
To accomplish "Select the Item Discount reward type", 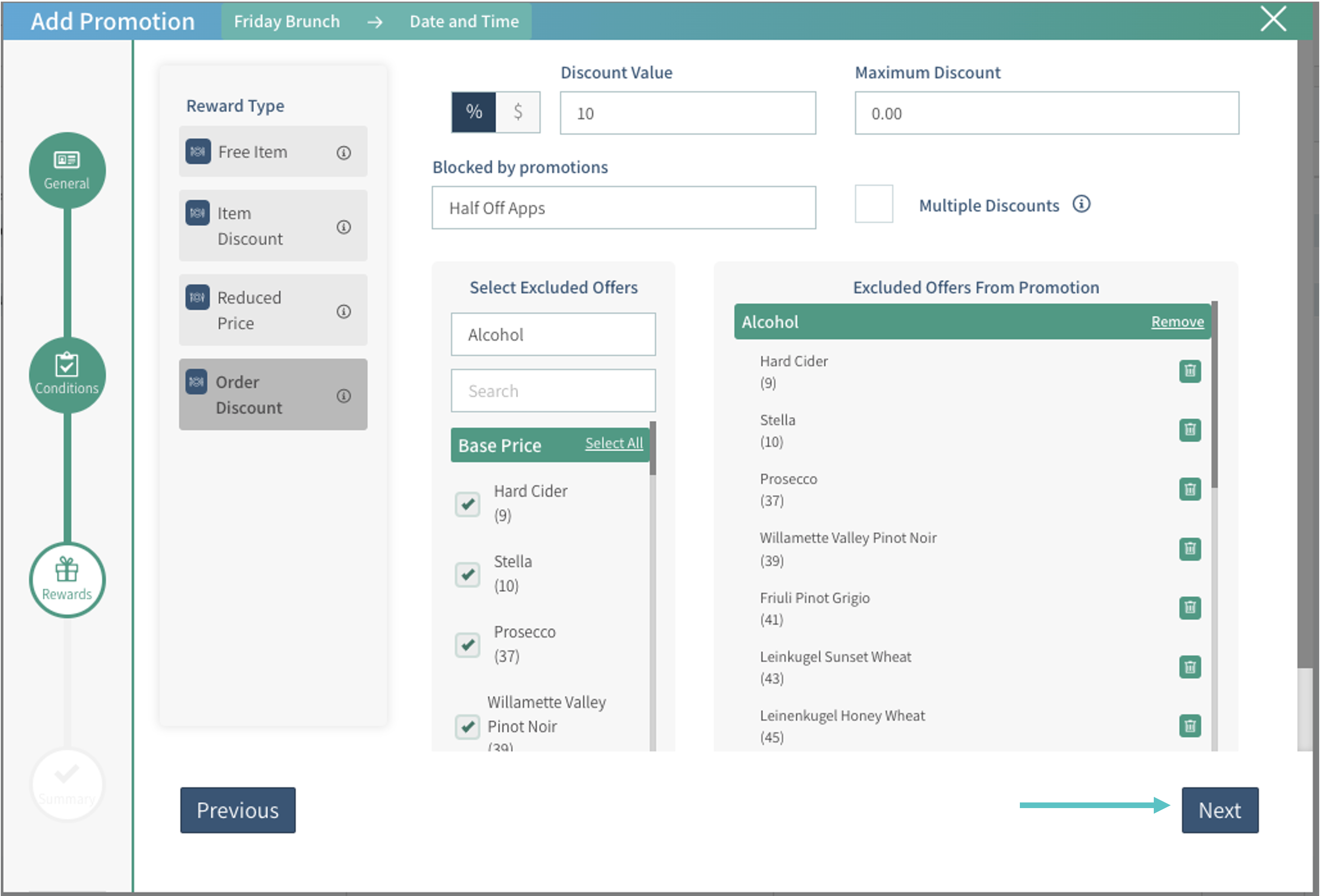I will click(x=273, y=226).
